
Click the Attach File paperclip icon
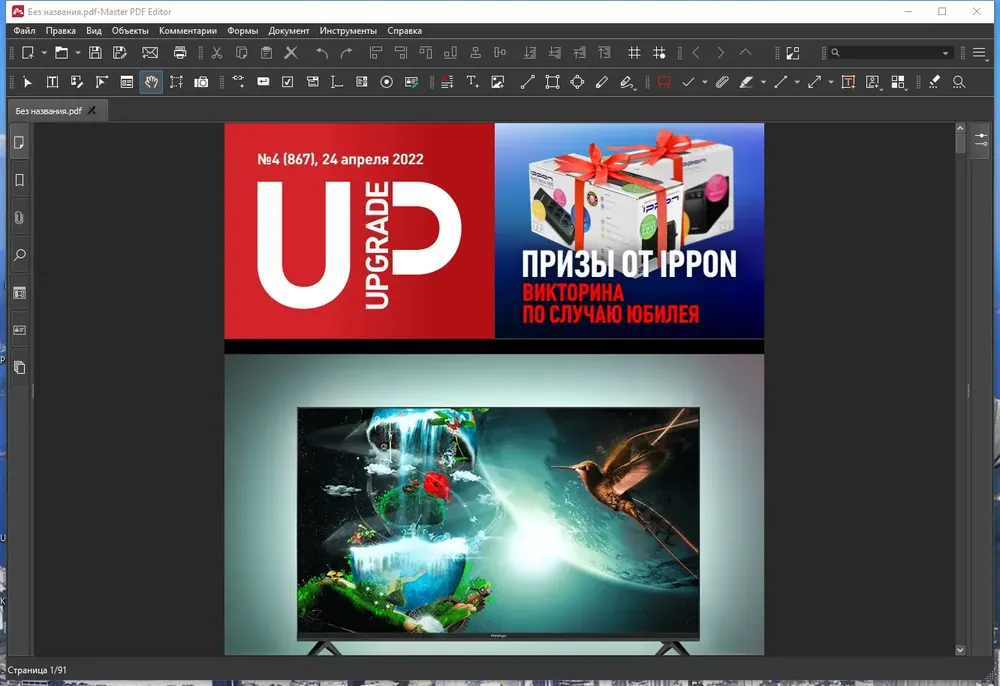coord(722,82)
